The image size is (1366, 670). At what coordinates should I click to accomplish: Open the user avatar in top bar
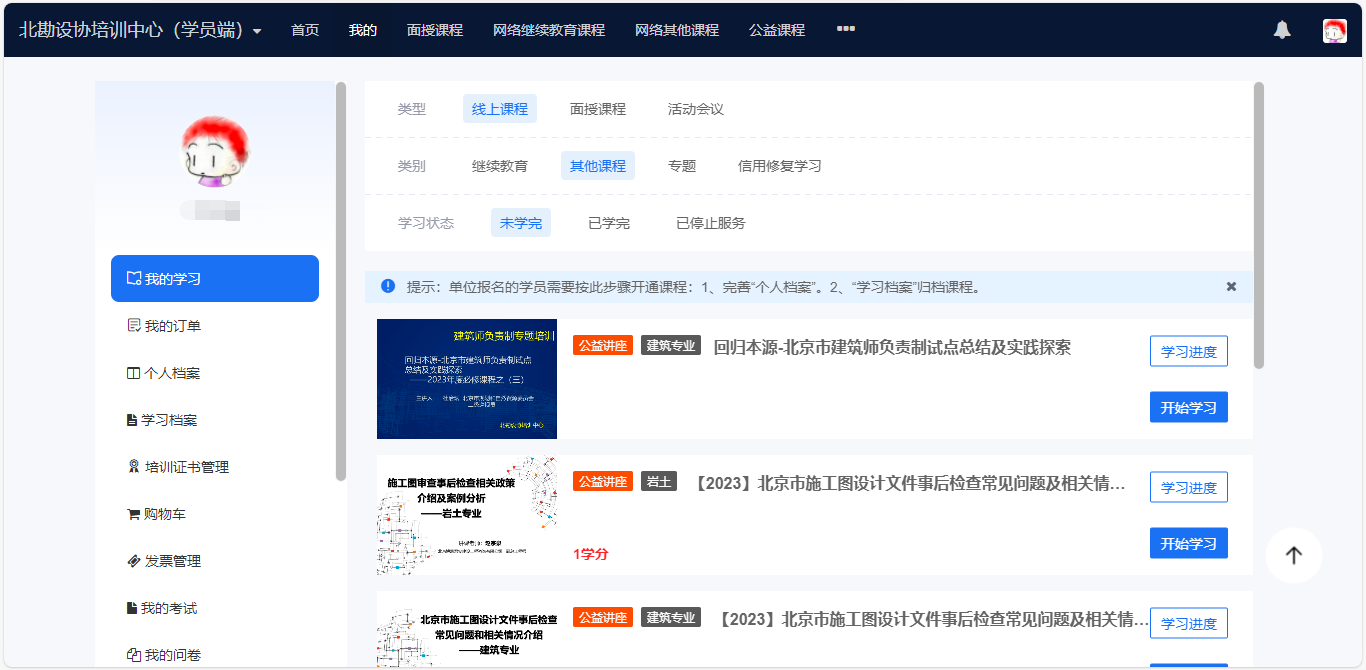pyautogui.click(x=1335, y=30)
